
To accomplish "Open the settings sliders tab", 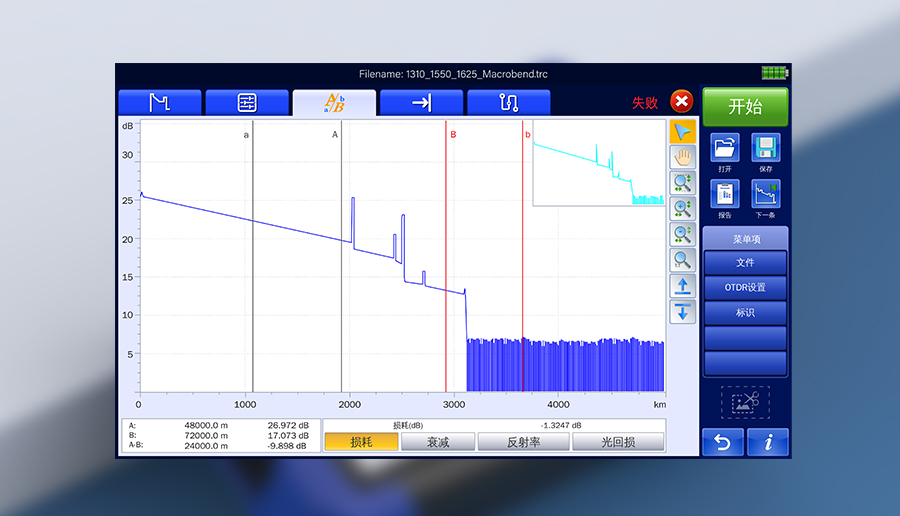I will (x=247, y=103).
